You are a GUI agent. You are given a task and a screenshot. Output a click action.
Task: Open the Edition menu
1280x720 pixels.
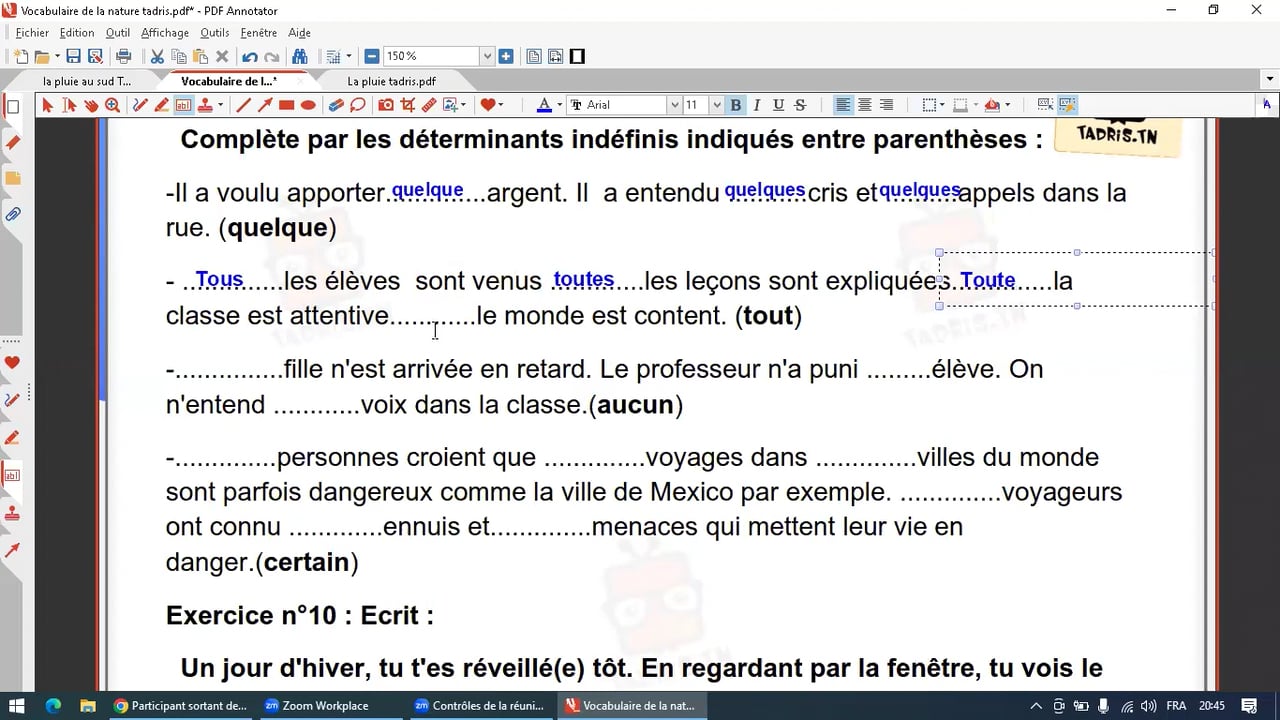click(x=77, y=33)
